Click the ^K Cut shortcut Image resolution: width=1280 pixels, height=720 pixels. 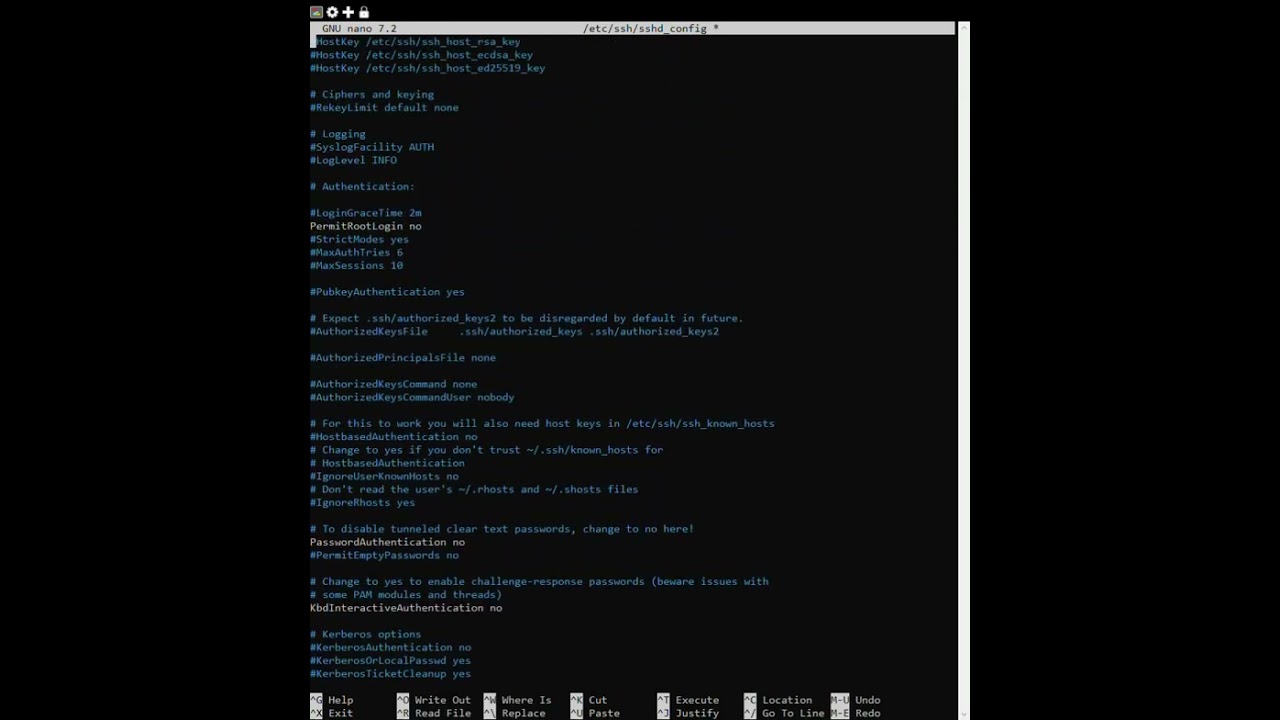588,700
